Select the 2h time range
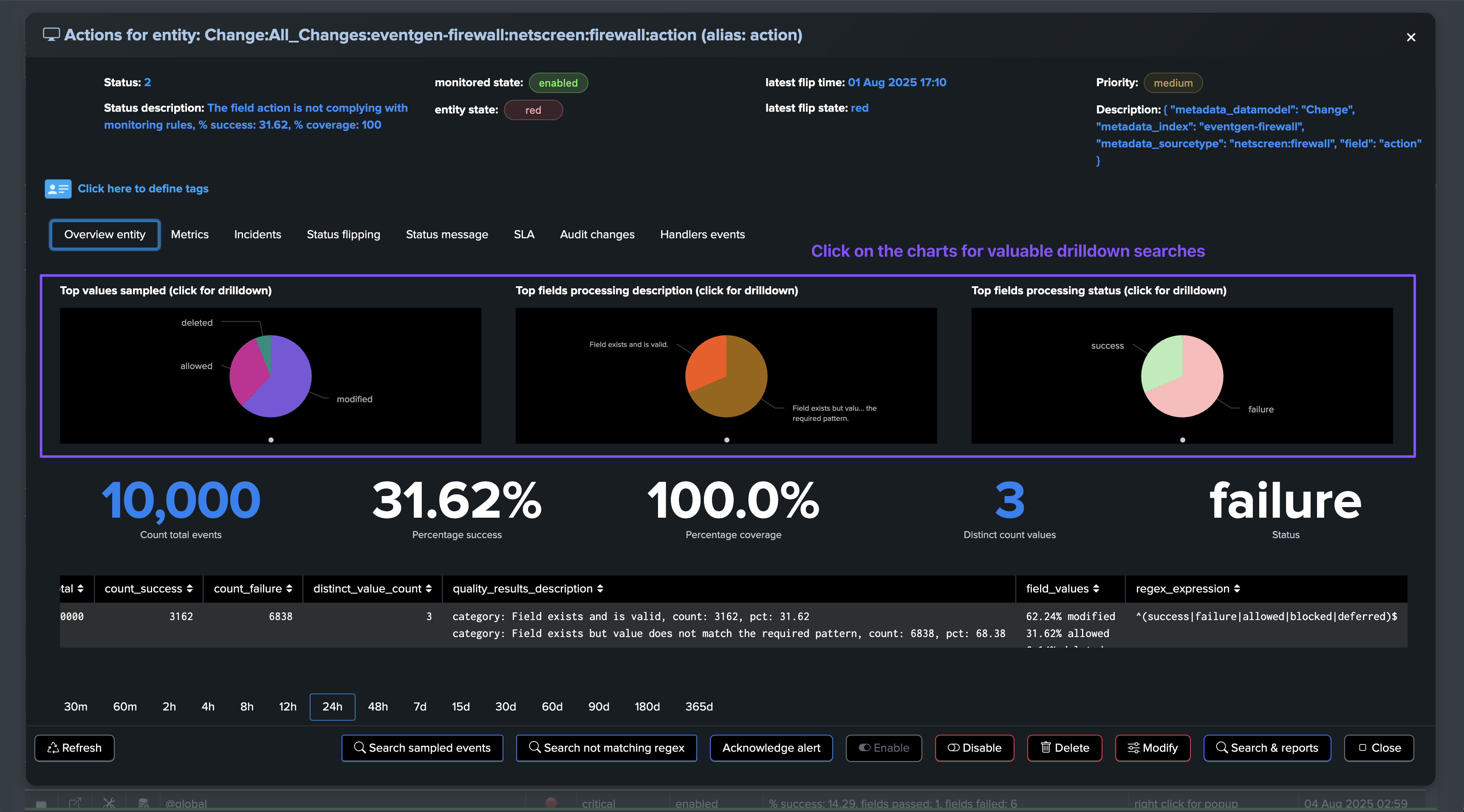This screenshot has width=1464, height=812. coord(170,706)
